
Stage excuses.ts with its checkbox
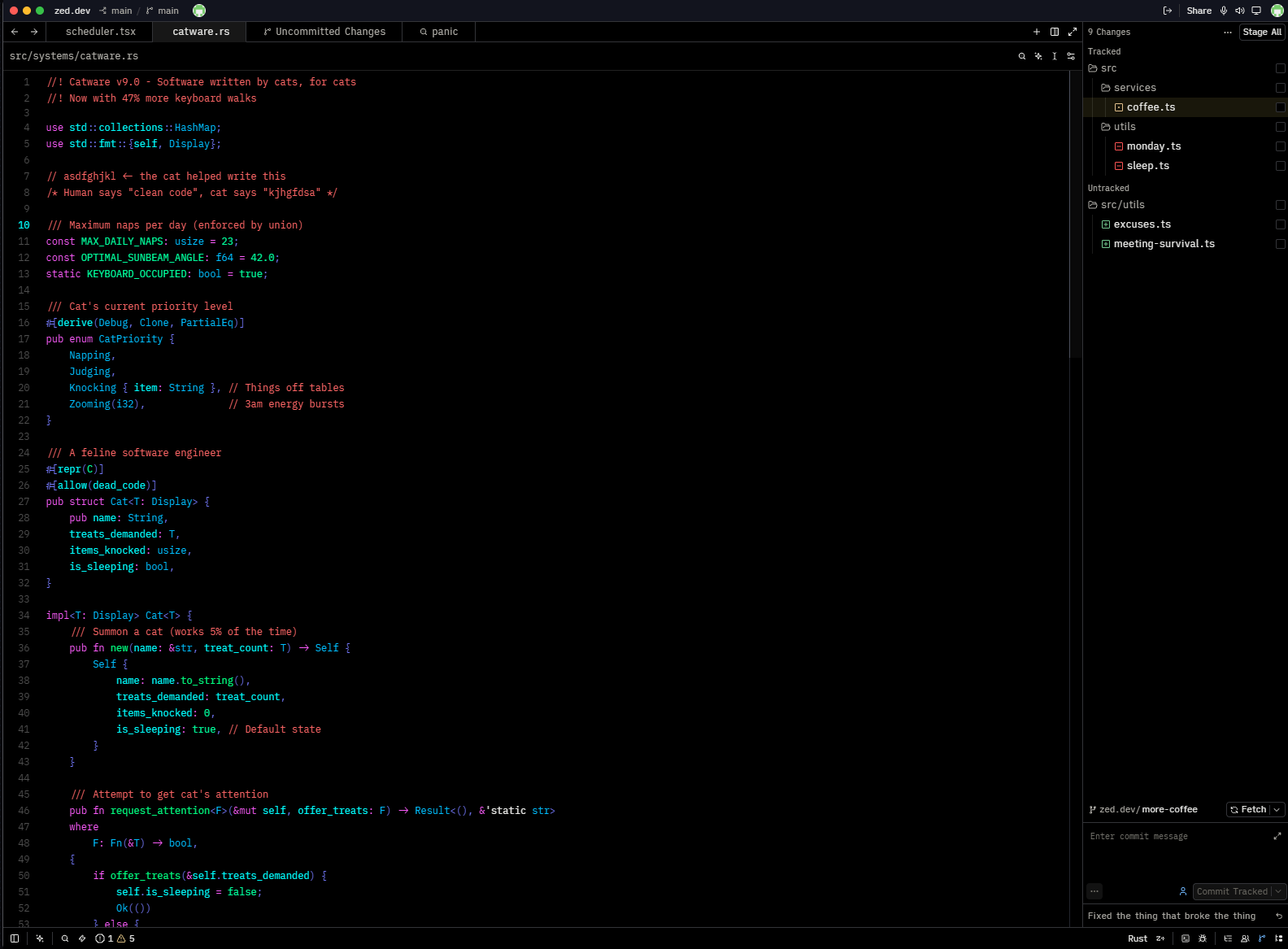click(x=1281, y=224)
